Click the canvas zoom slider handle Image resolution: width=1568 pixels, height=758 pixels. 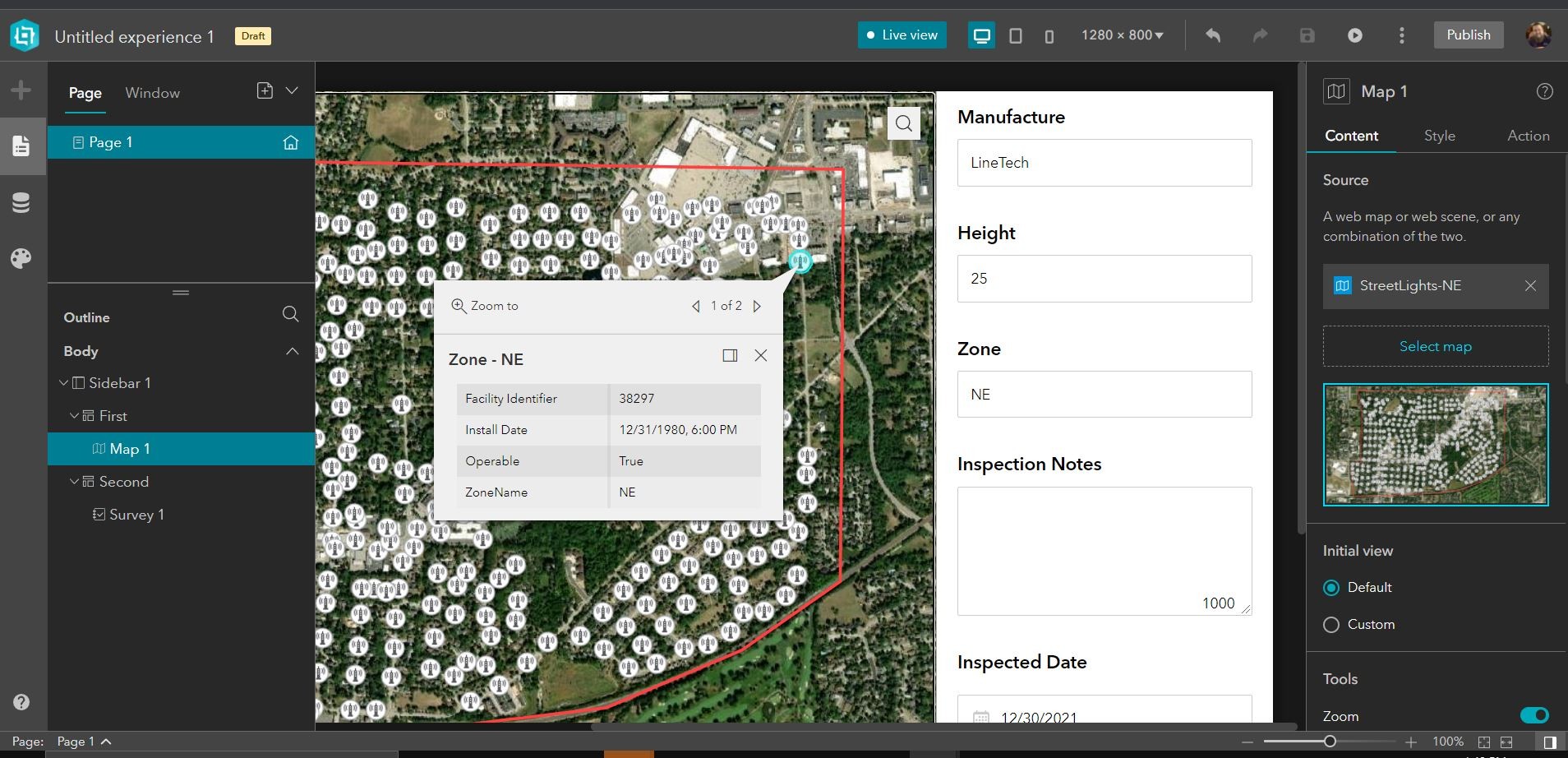pos(1330,742)
